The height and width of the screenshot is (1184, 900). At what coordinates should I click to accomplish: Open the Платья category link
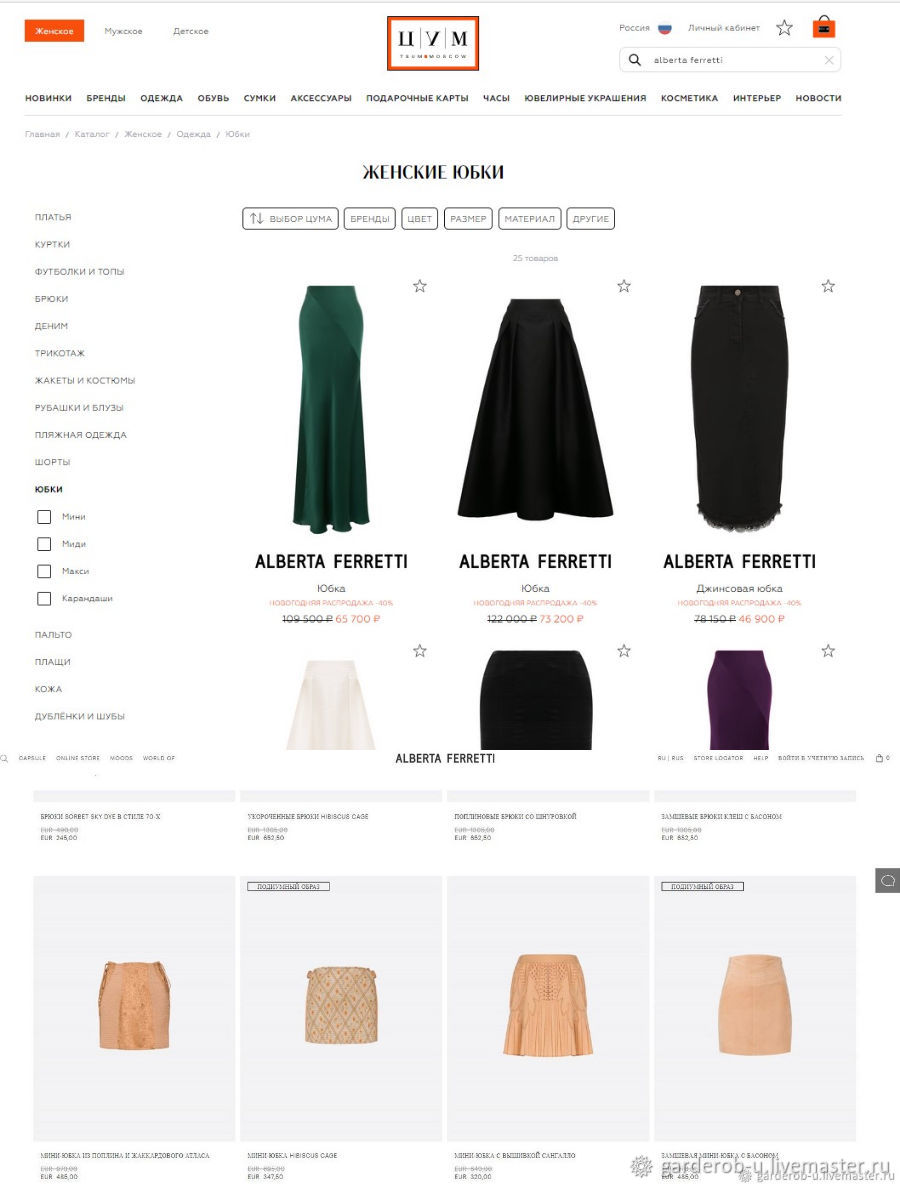point(53,217)
